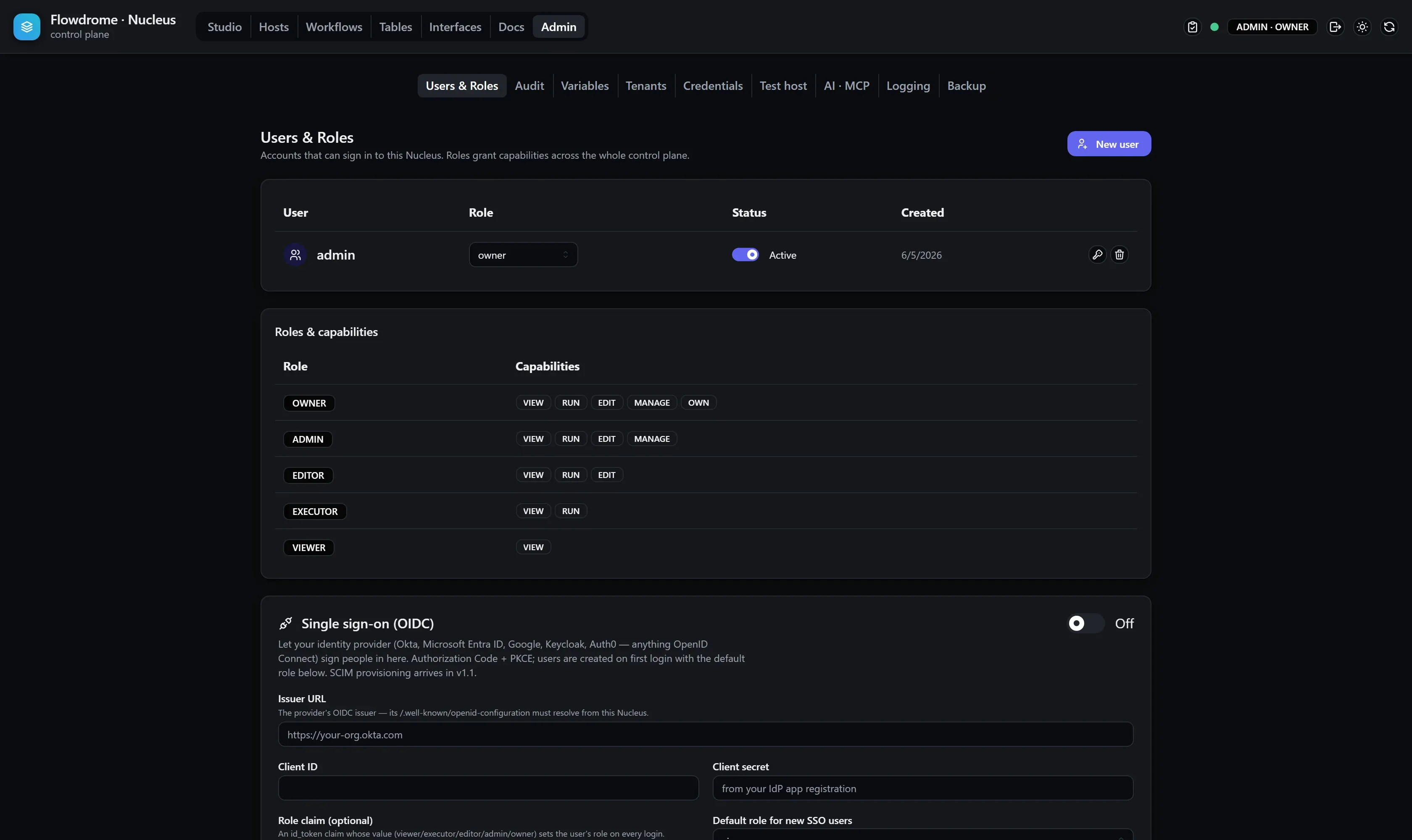Viewport: 1412px width, 840px height.
Task: Delete admin user with trash icon
Action: 1119,255
